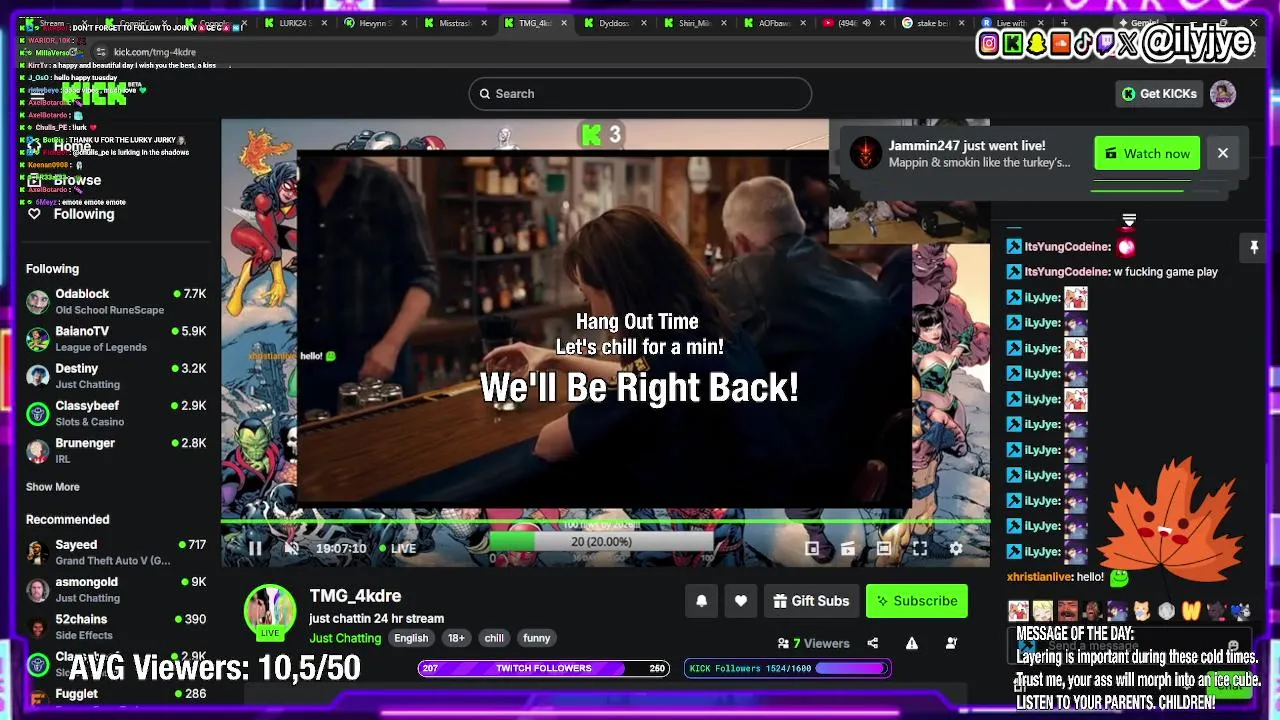Screen dimensions: 1280x720
Task: Switch to the Dyddoss browser tab
Action: [616, 23]
